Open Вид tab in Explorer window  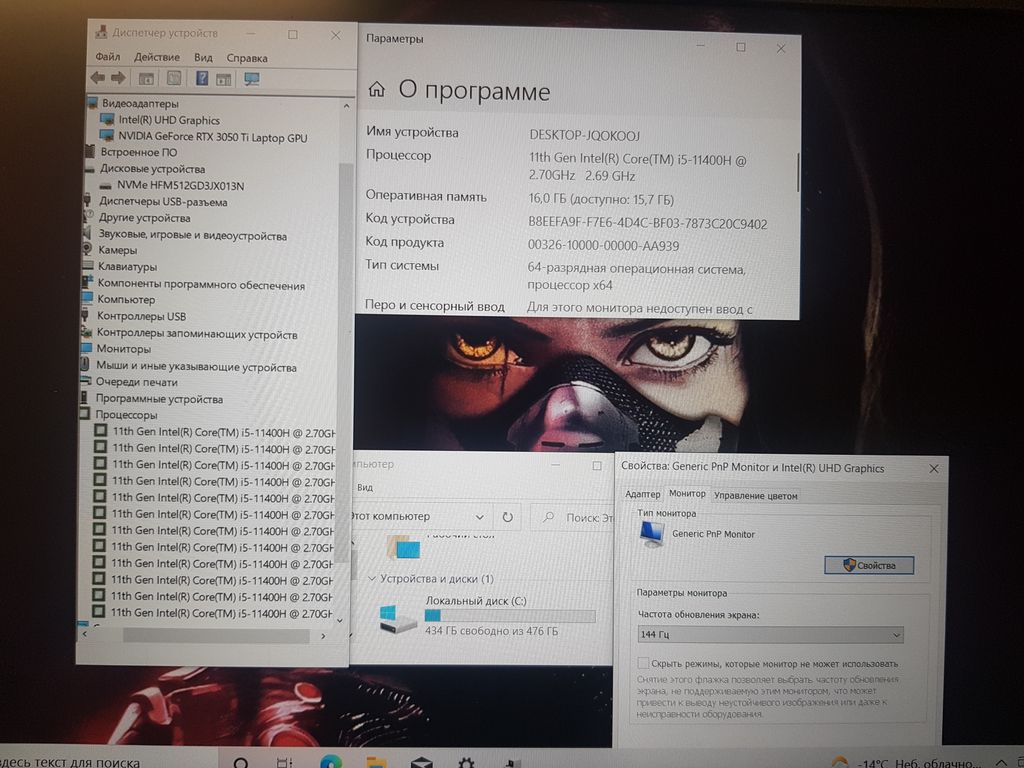[x=365, y=487]
